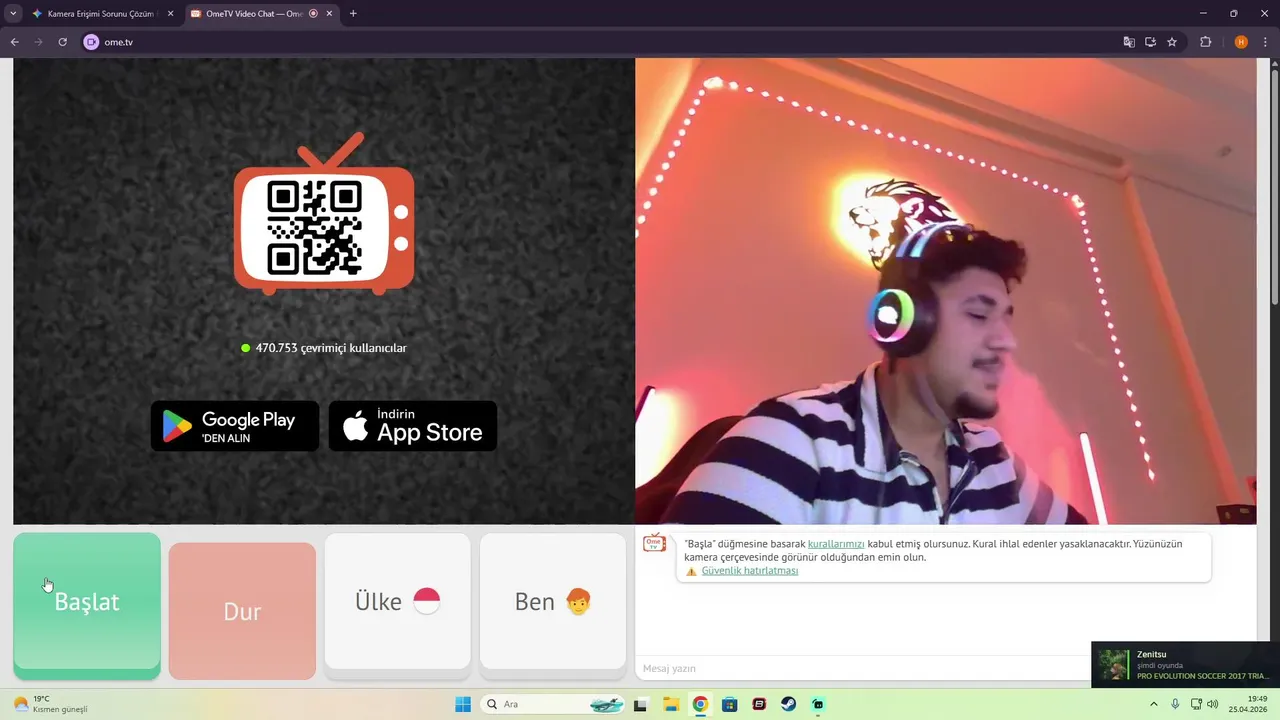Image resolution: width=1280 pixels, height=720 pixels.
Task: Go back to the previous page
Action: [15, 42]
